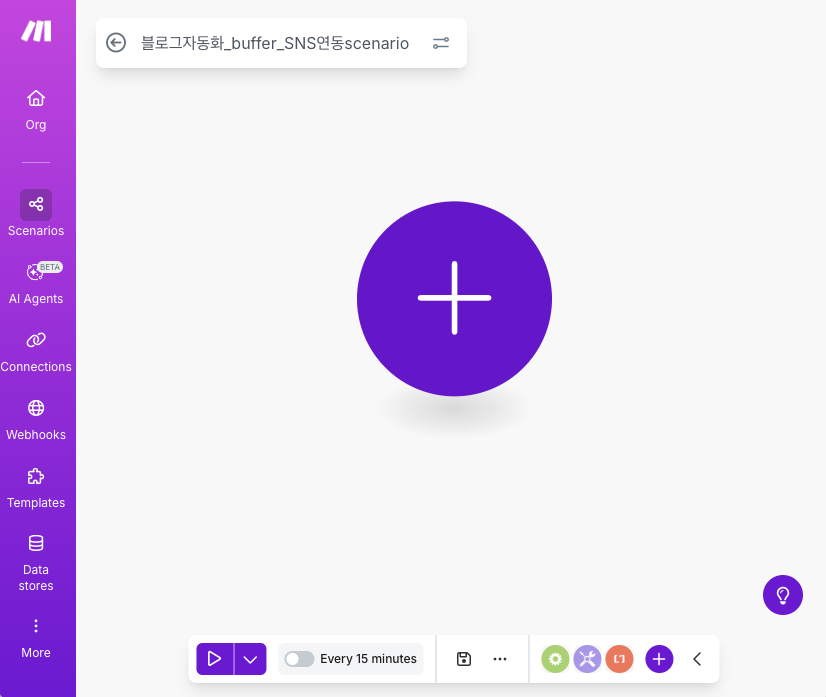Add first module with big plus
The image size is (826, 697).
click(454, 298)
